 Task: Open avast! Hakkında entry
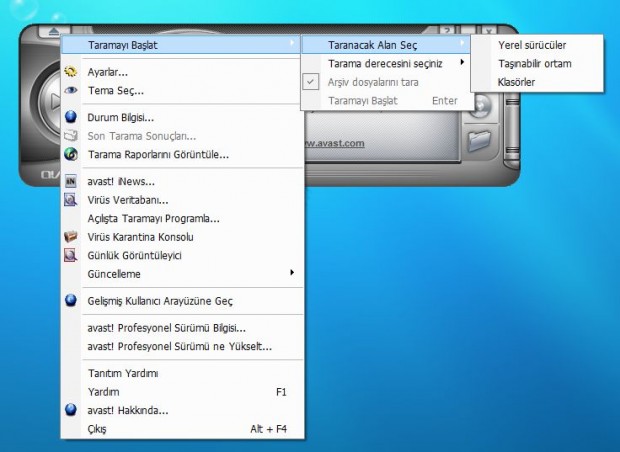pos(182,410)
